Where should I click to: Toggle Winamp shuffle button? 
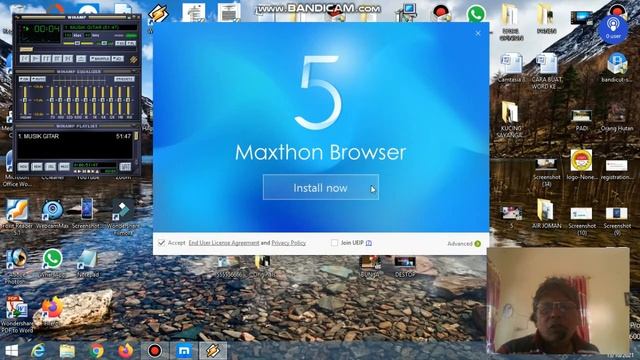100,58
